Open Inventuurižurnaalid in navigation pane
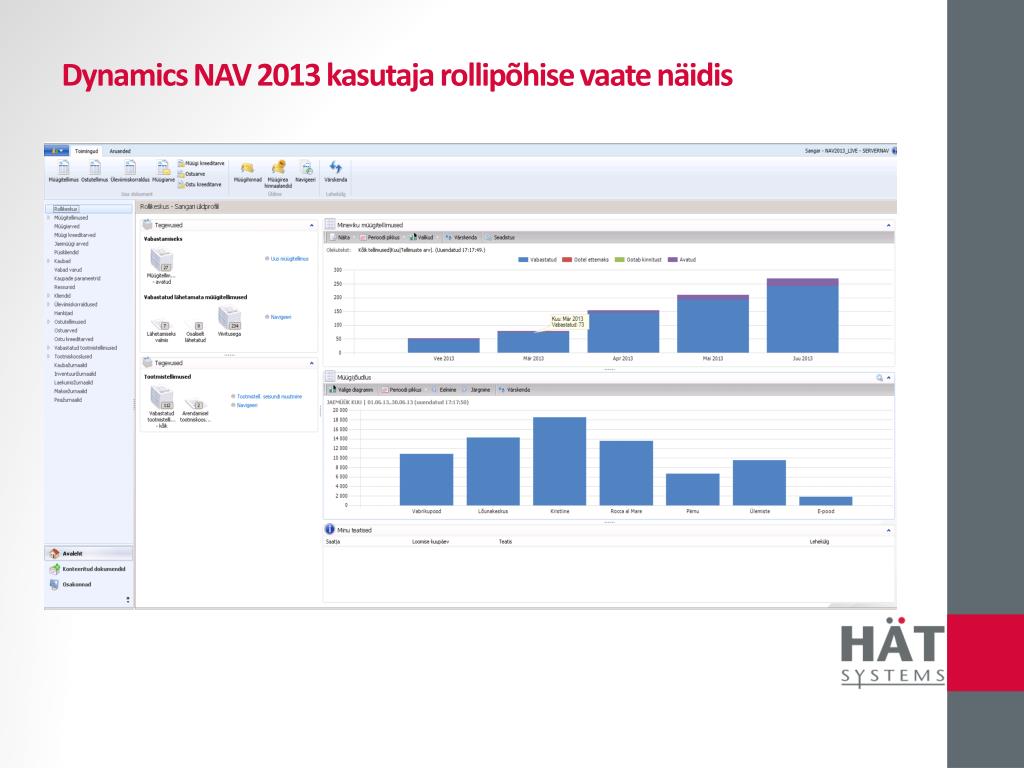Image resolution: width=1024 pixels, height=768 pixels. click(75, 374)
